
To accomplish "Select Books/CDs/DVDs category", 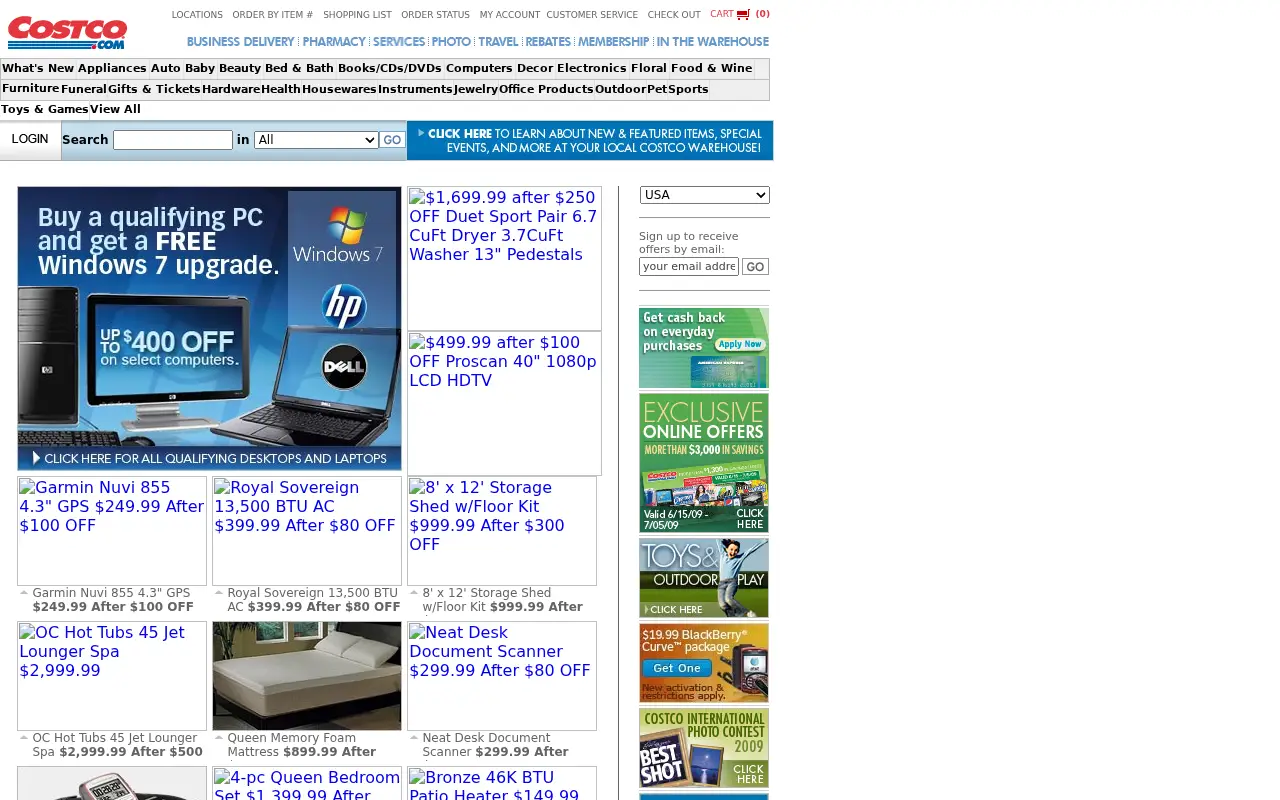I will point(390,69).
